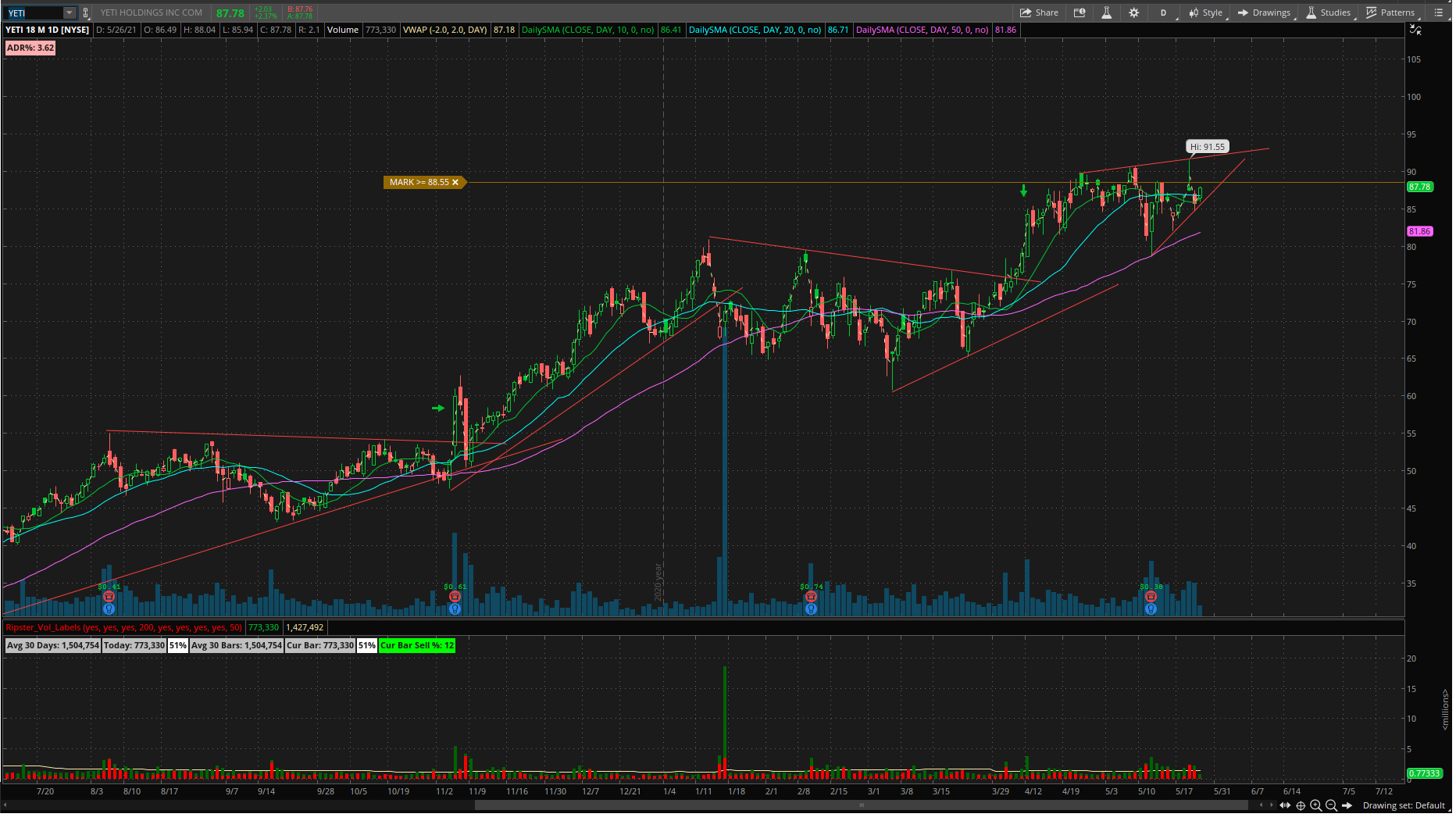This screenshot has height=828, width=1456.
Task: Toggle the autoscroll right arrow
Action: [1347, 805]
